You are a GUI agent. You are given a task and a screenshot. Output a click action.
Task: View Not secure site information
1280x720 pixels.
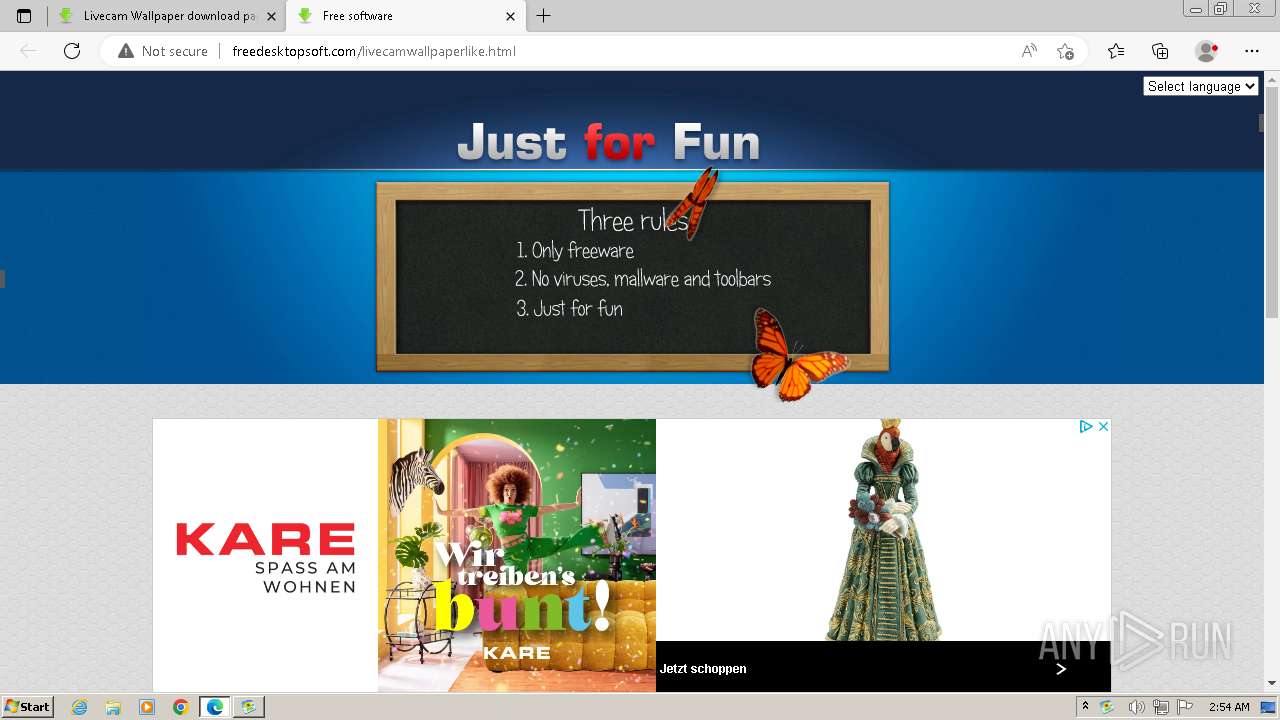[x=163, y=51]
